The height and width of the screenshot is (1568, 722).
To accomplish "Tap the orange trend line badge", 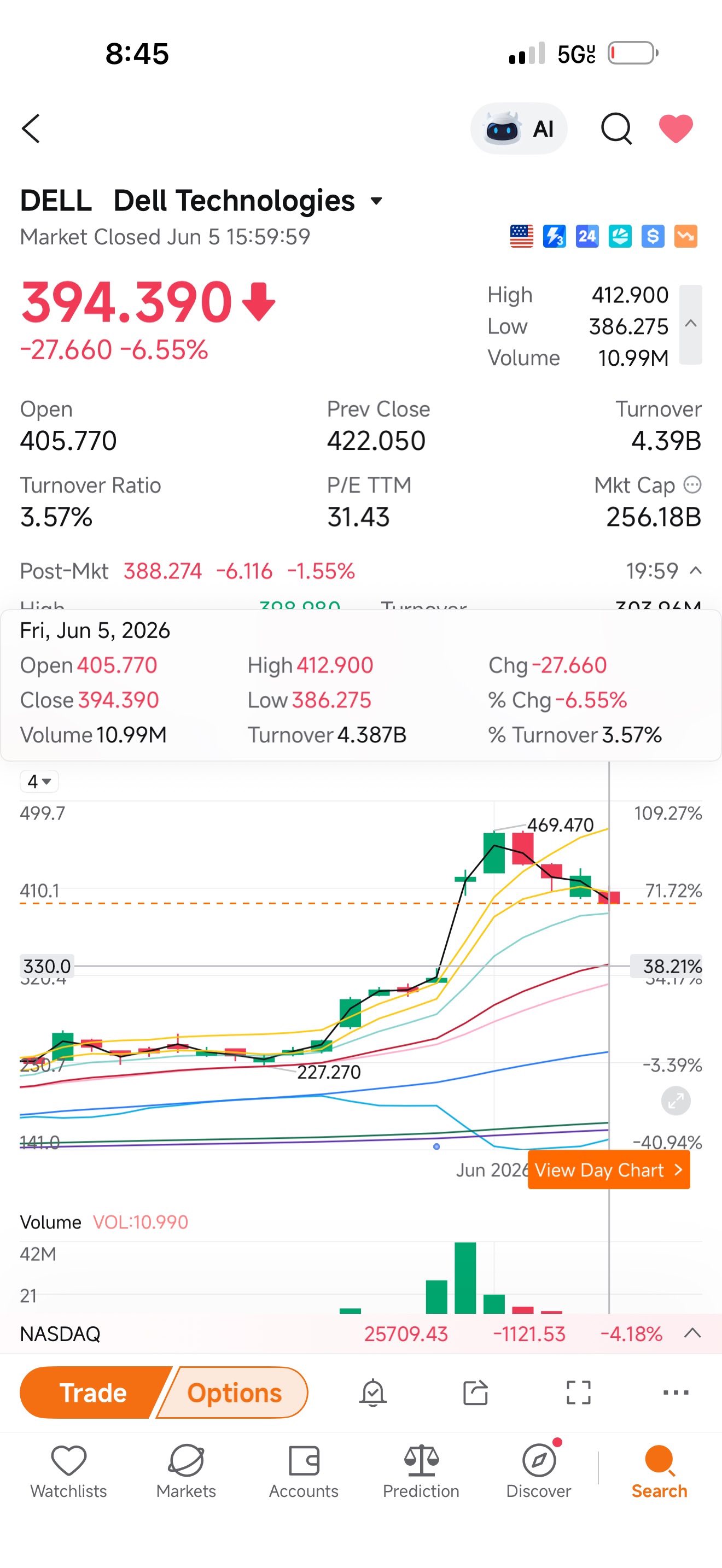I will (685, 236).
